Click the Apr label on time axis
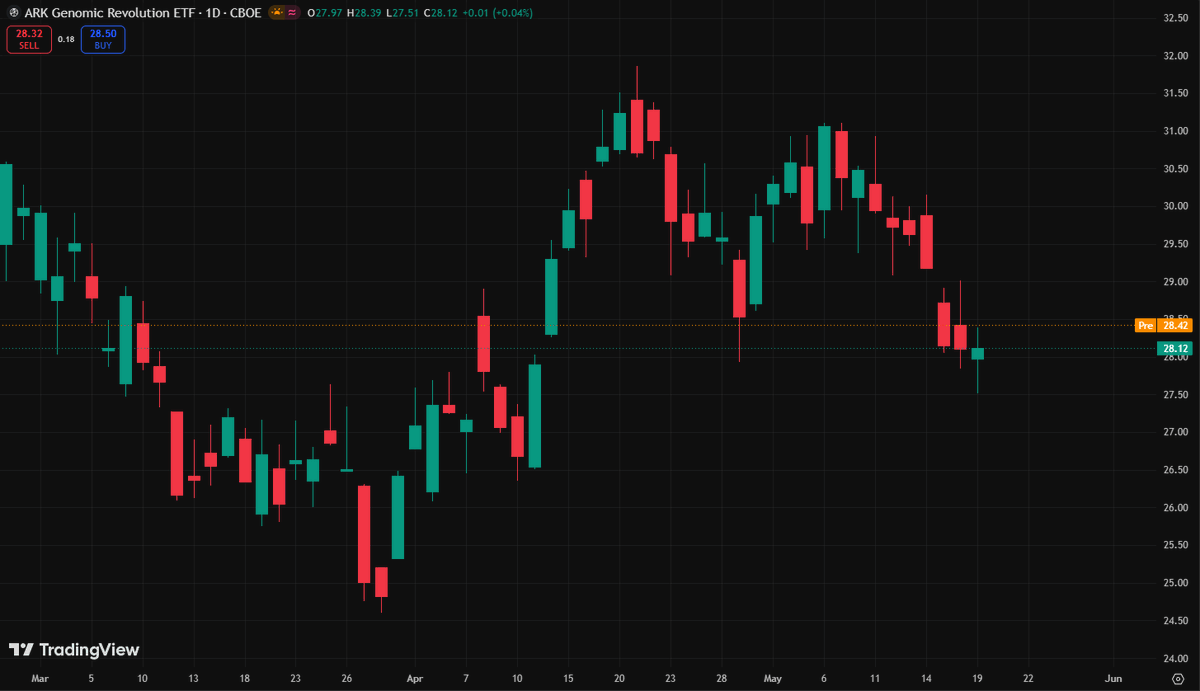 click(415, 677)
